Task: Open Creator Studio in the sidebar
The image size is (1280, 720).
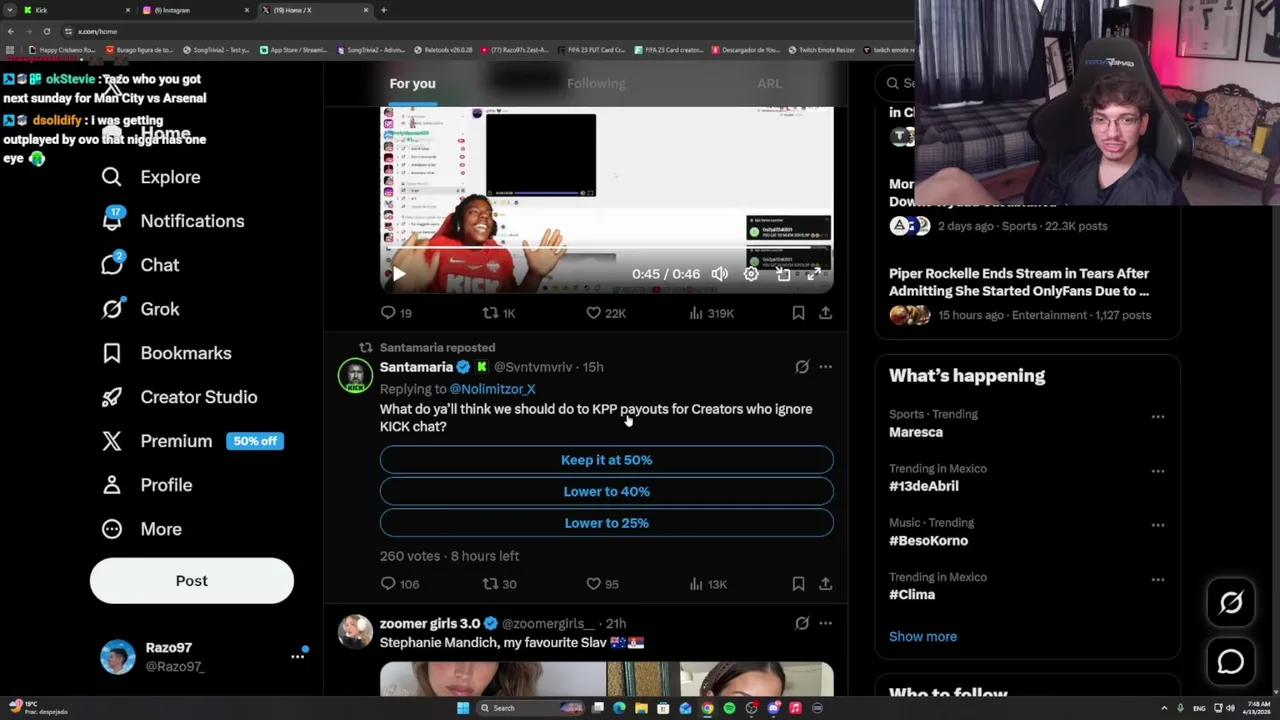Action: point(179,397)
